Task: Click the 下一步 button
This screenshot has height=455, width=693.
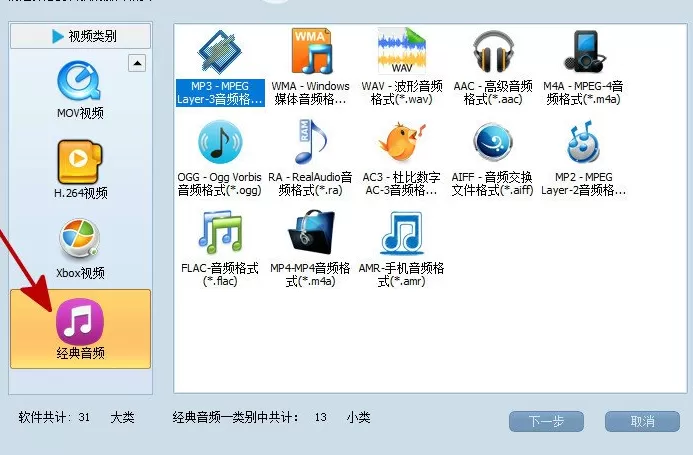Action: 546,421
